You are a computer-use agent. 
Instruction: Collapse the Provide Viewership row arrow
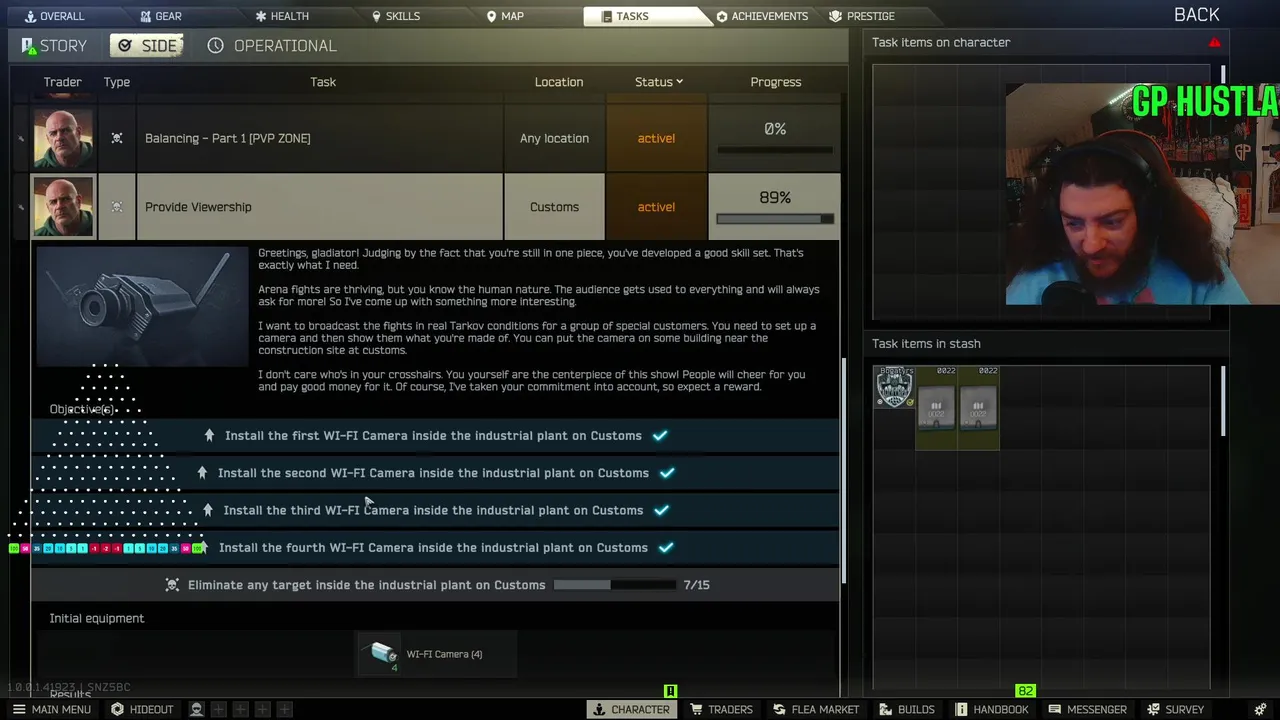pos(20,207)
